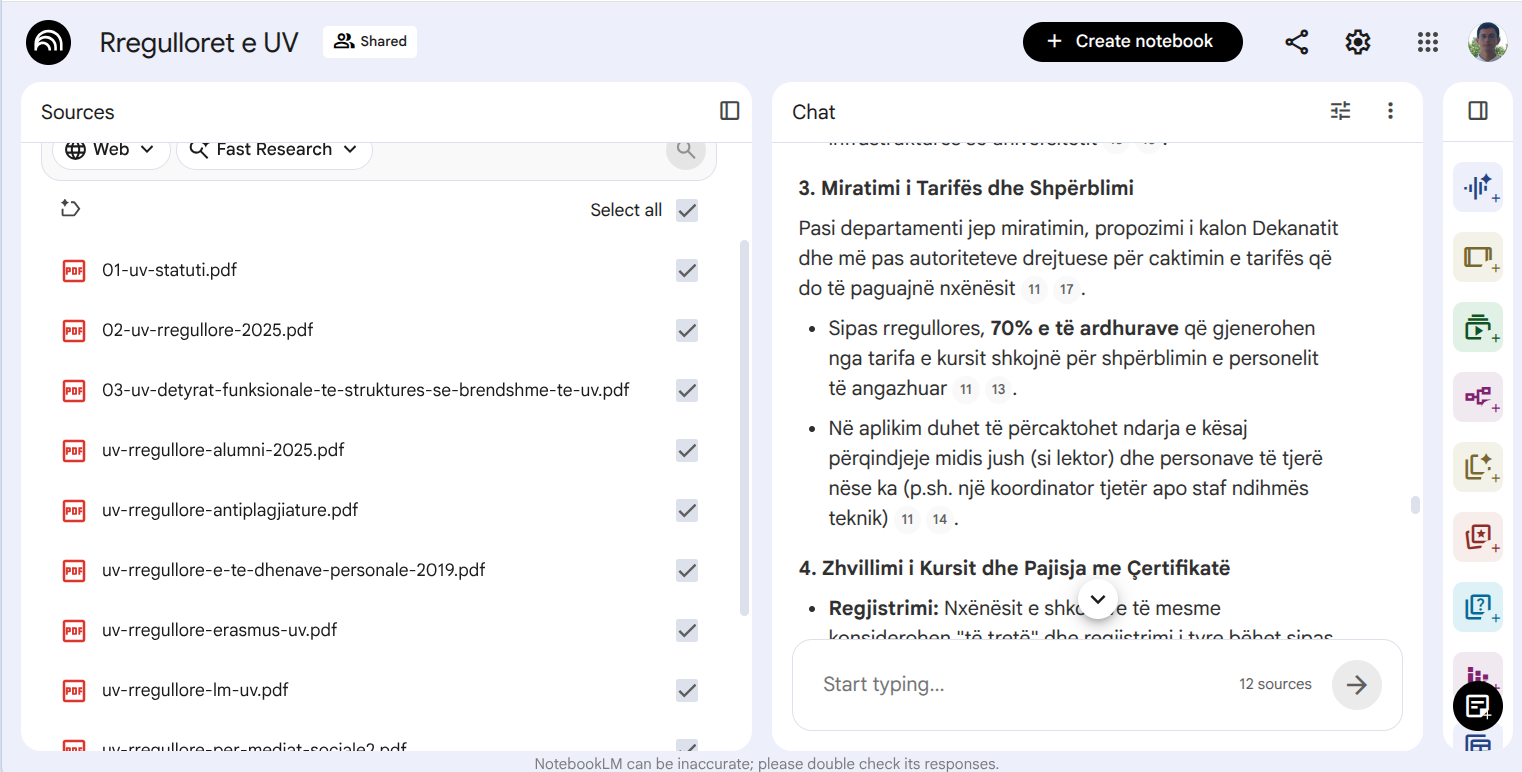Click the Chat panel title
This screenshot has width=1522, height=772.
coord(814,112)
